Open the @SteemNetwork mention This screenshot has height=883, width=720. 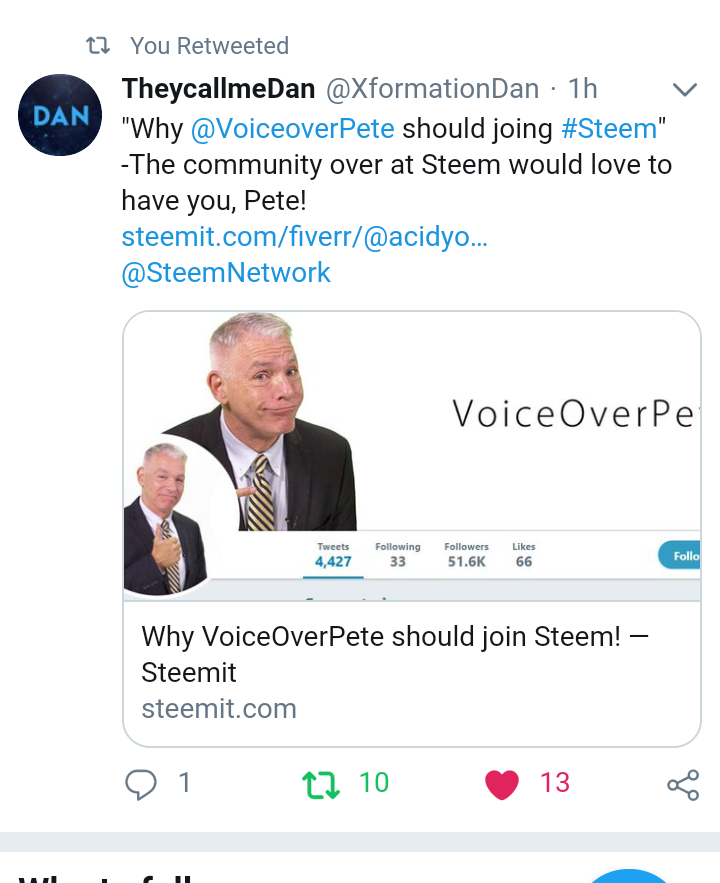(x=226, y=273)
